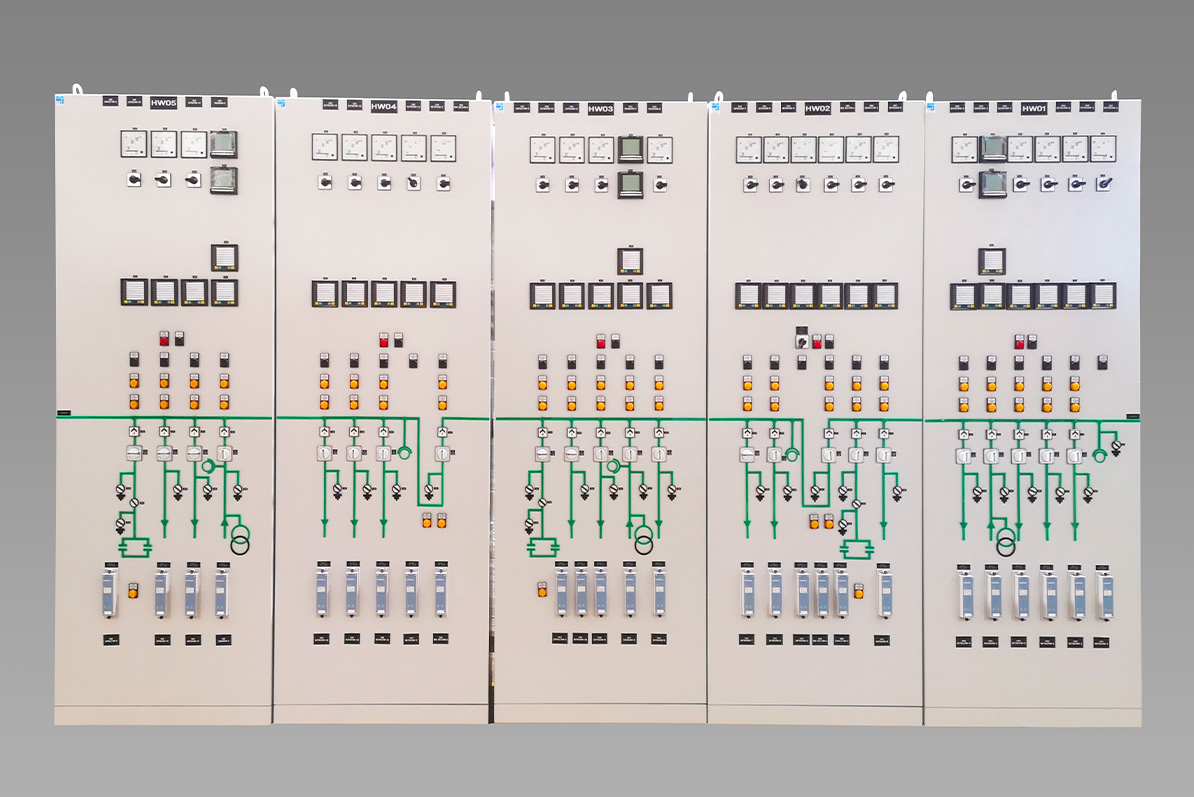The image size is (1194, 797).
Task: Click the green current transformer ring on HW04
Action: (x=406, y=451)
